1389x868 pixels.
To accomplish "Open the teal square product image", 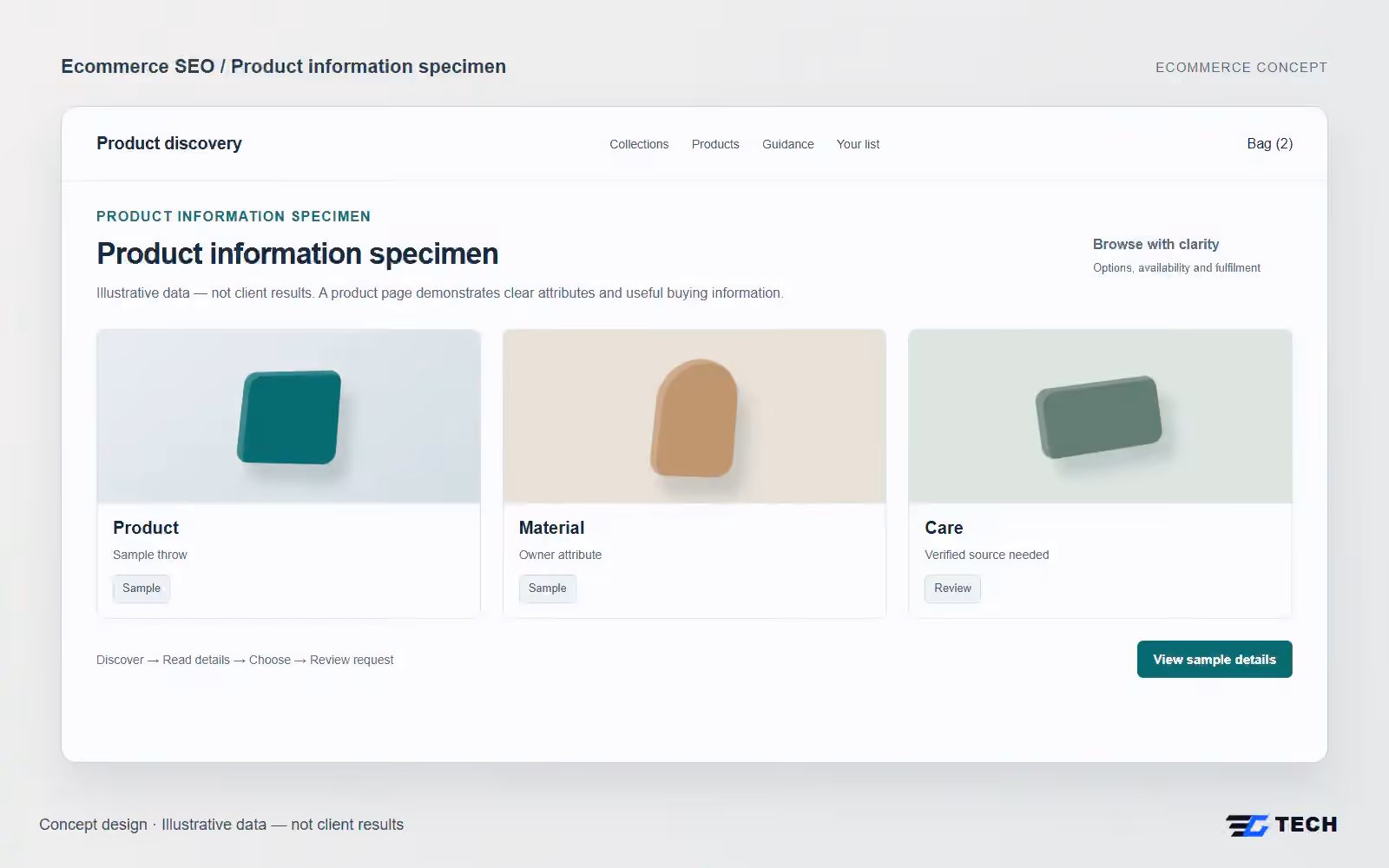I will coord(289,417).
